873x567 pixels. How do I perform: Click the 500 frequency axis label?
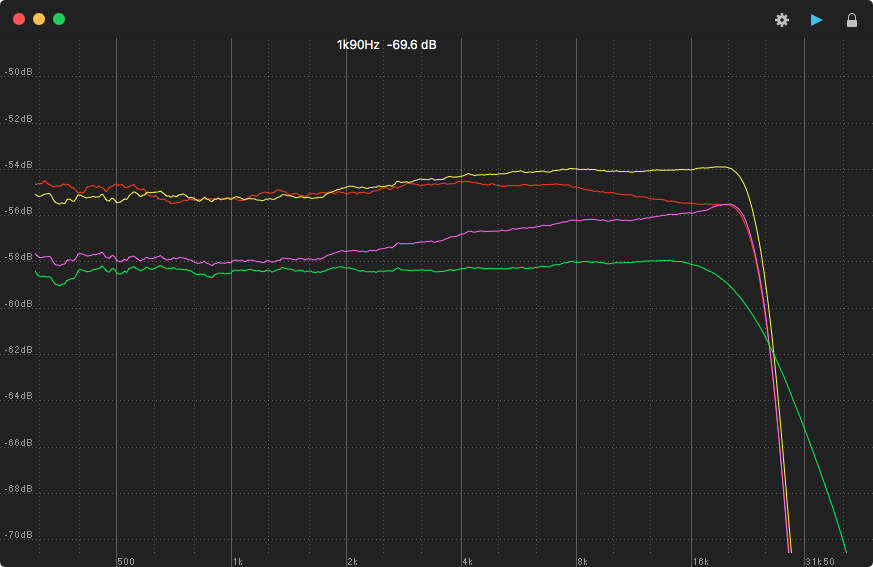[x=126, y=561]
